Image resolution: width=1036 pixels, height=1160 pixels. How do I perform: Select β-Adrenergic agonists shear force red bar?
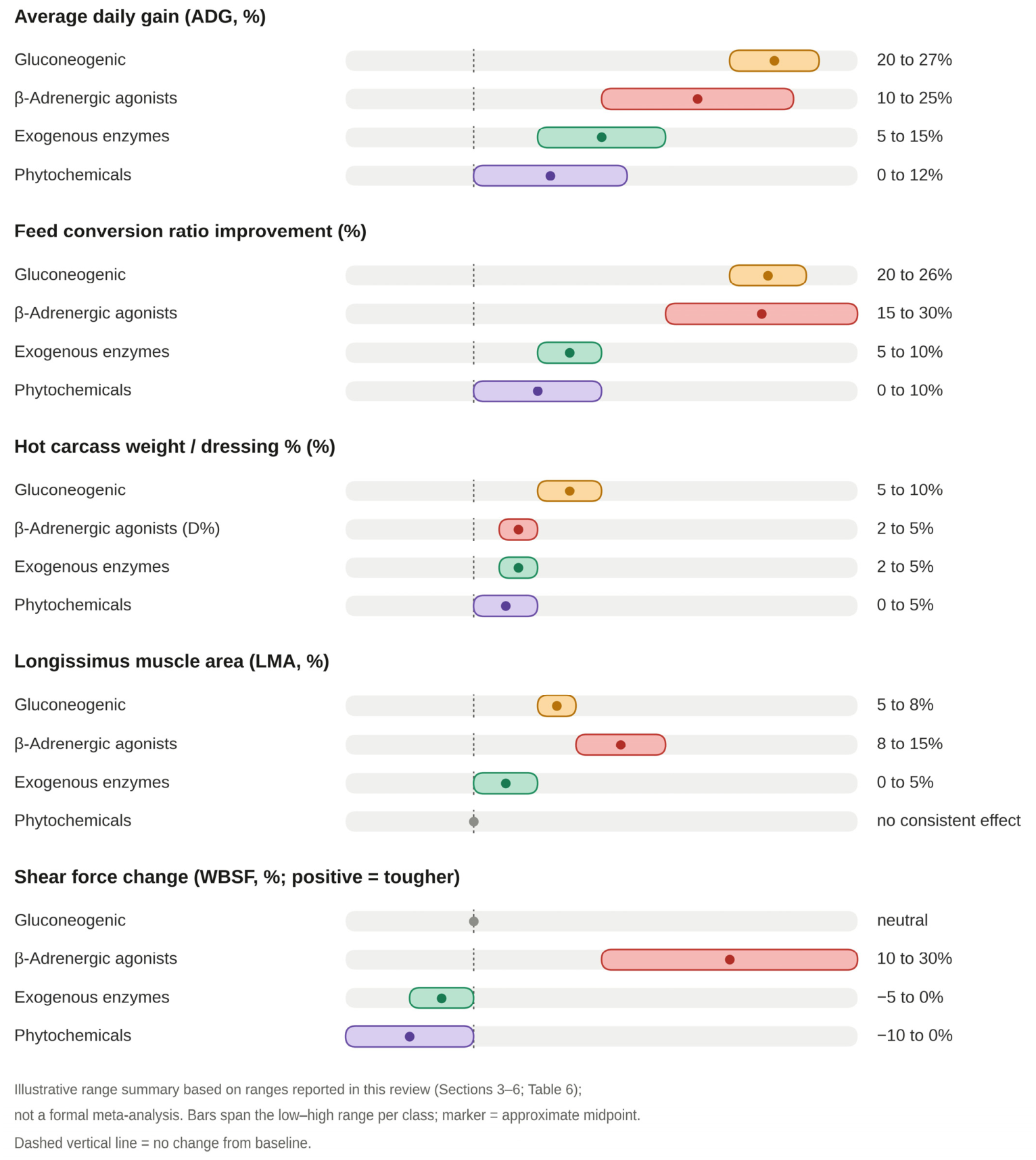click(729, 959)
